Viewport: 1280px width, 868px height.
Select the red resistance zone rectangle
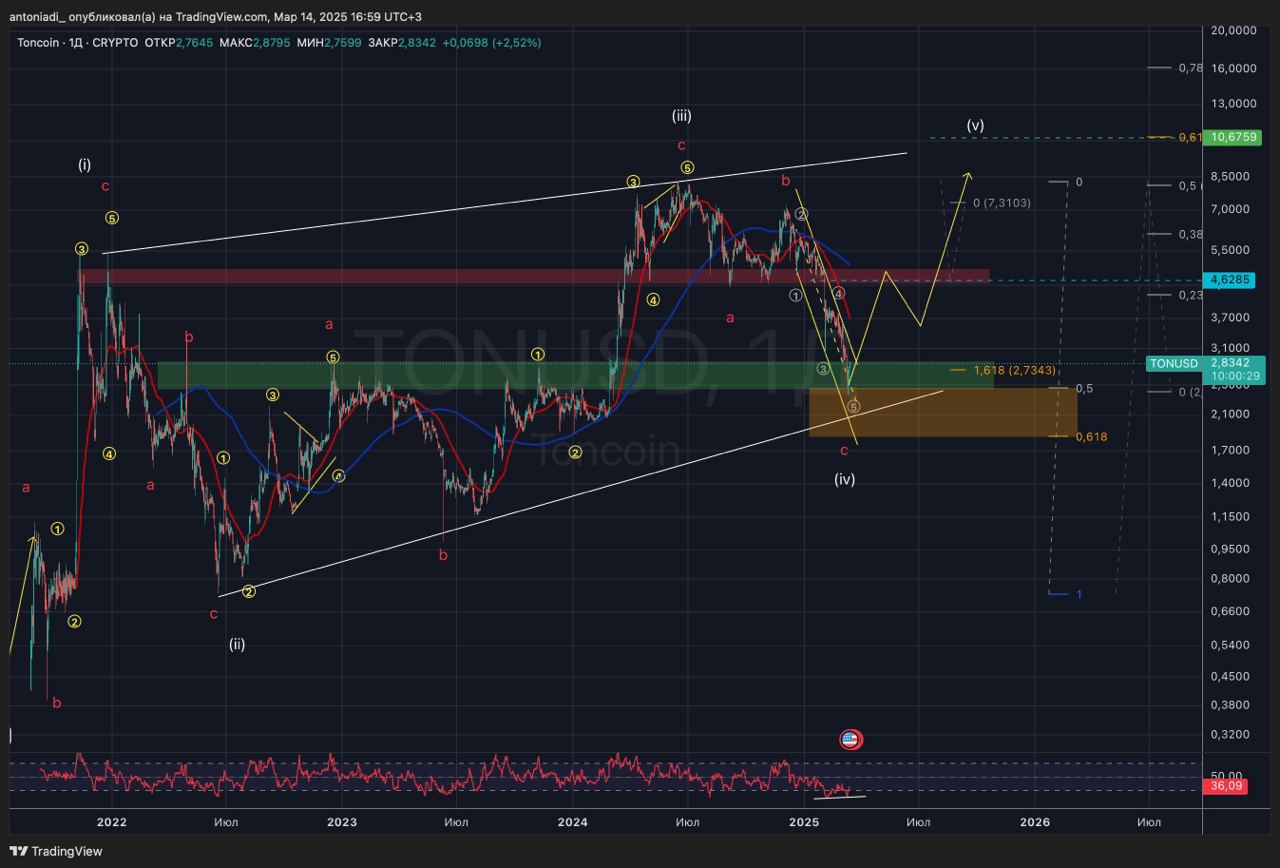pos(535,276)
